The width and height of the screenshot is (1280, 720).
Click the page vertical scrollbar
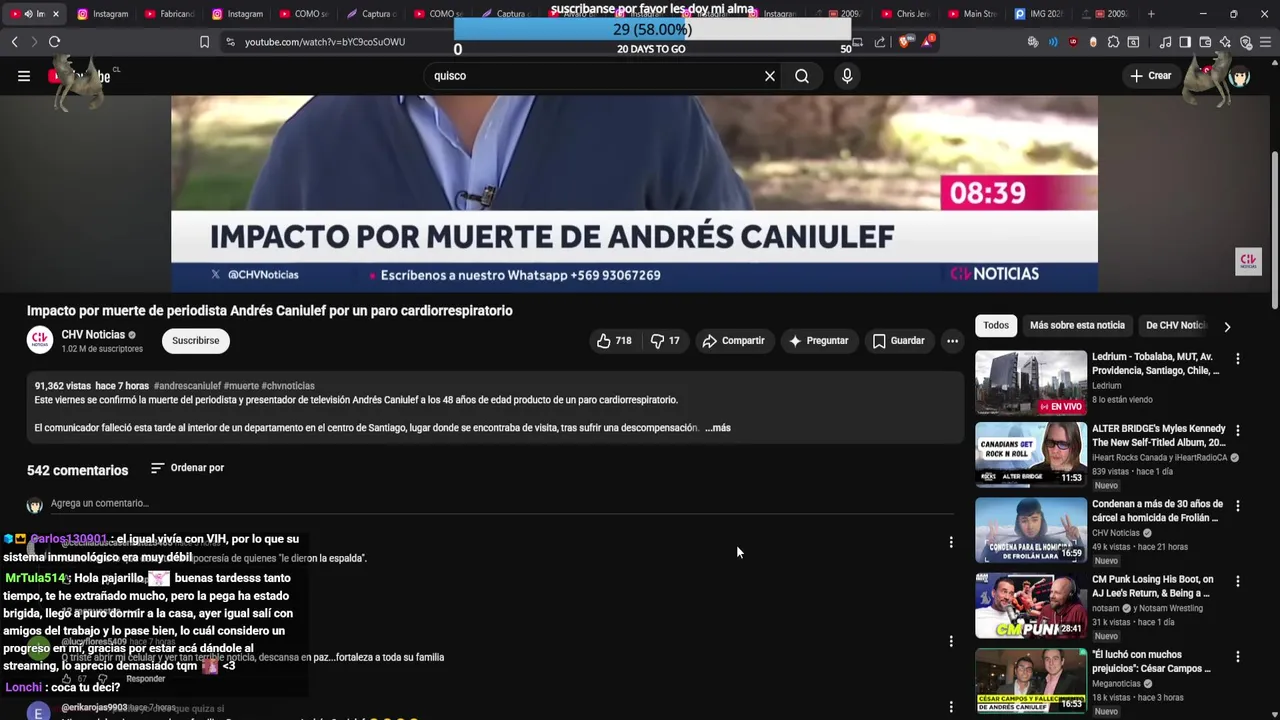[1274, 230]
